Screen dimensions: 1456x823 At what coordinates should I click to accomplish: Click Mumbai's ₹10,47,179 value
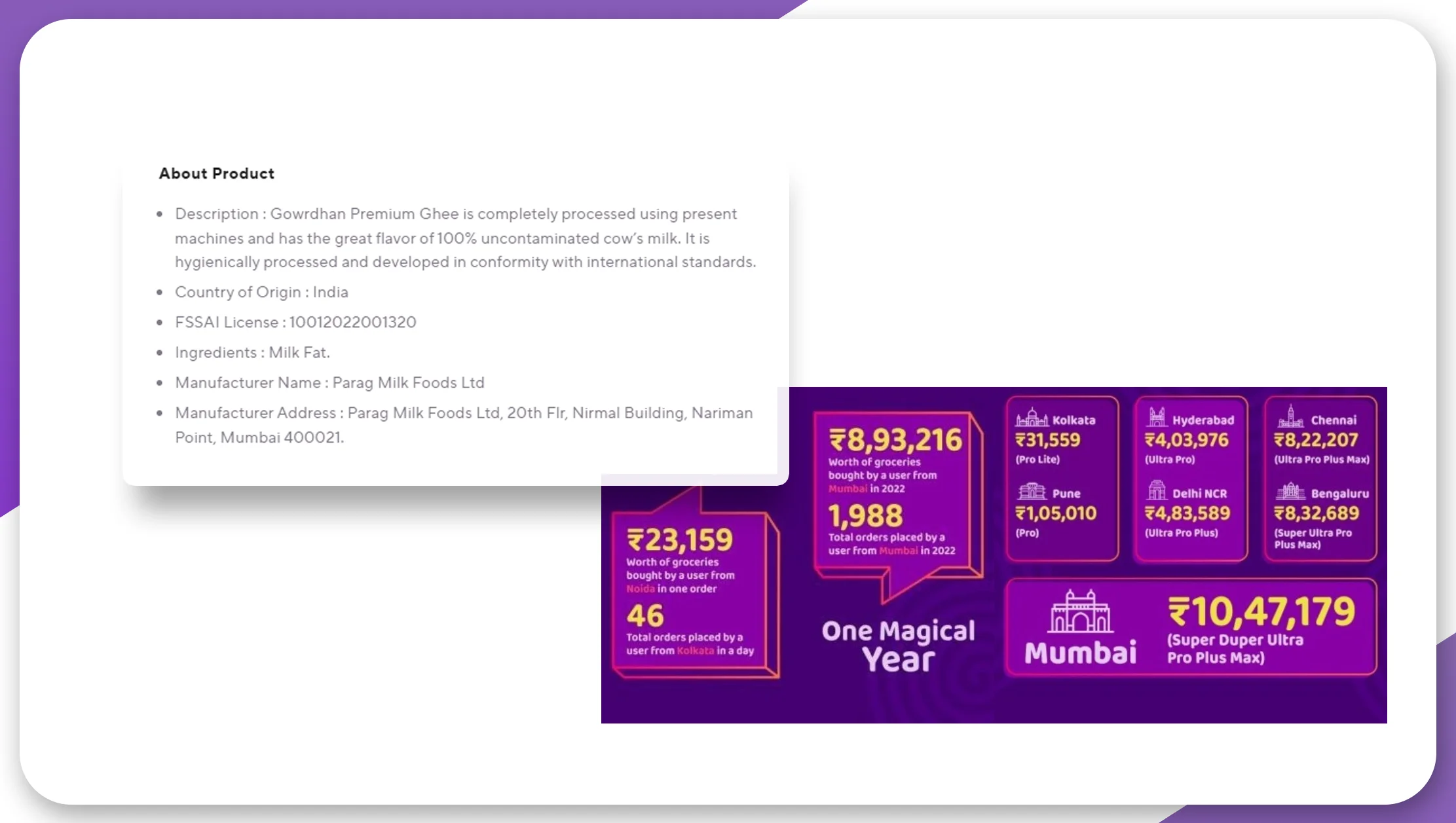[x=1261, y=612]
